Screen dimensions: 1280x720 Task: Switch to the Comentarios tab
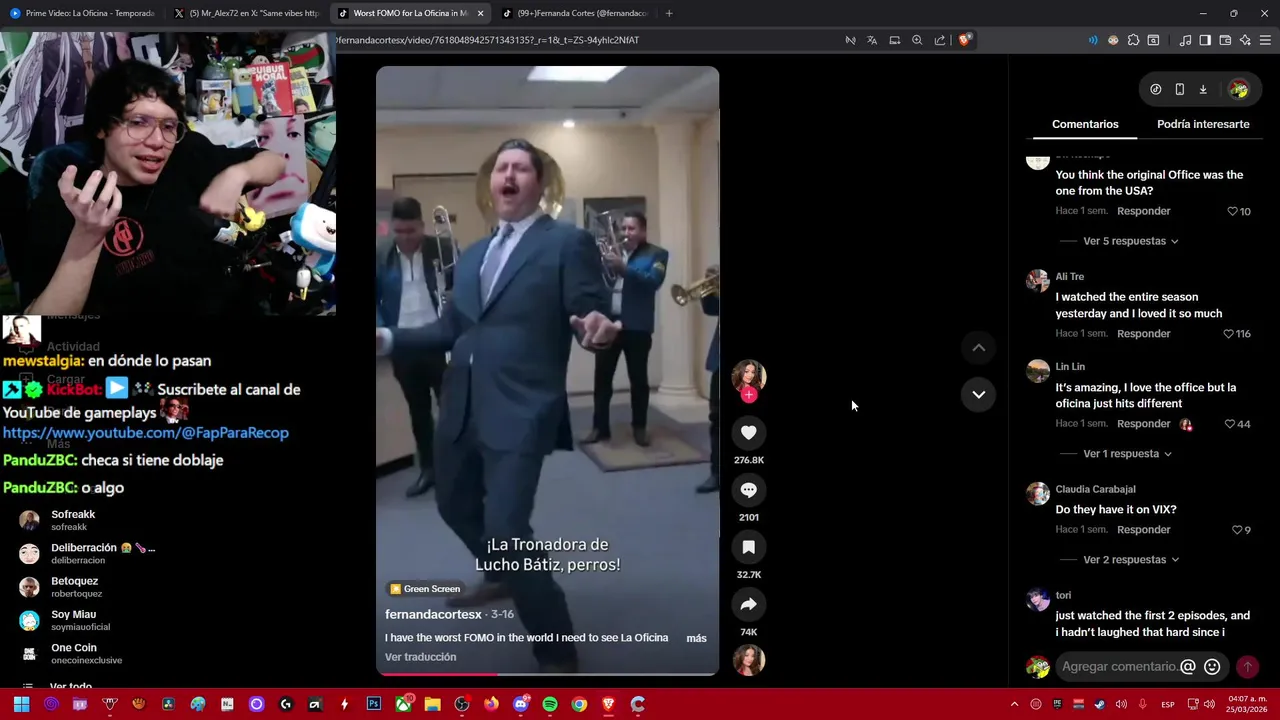tap(1085, 124)
